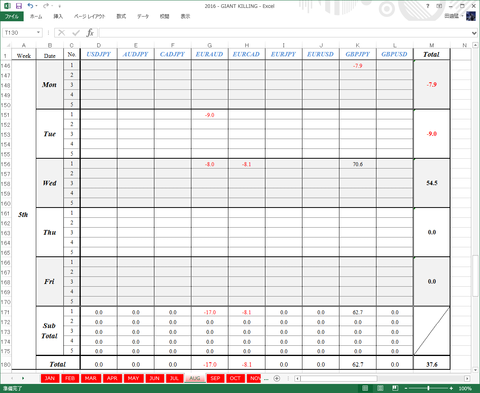Click the vertical scrollbar up arrow
Screen dimensions: 480x393
[x=475, y=45]
